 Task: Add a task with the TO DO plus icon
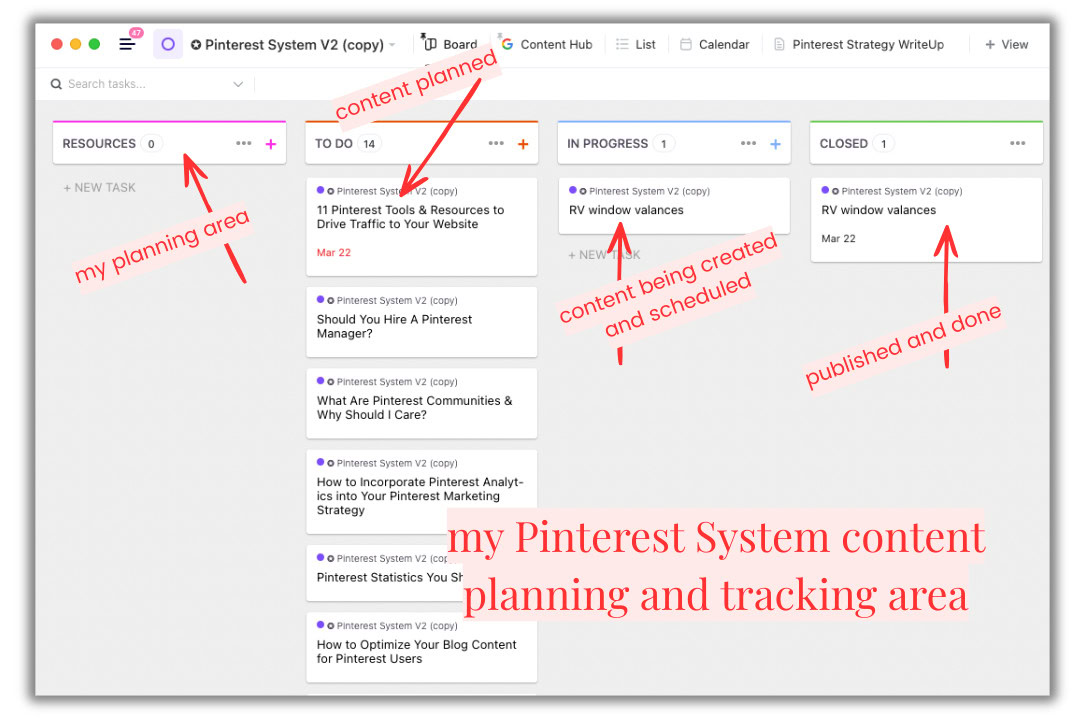point(523,144)
